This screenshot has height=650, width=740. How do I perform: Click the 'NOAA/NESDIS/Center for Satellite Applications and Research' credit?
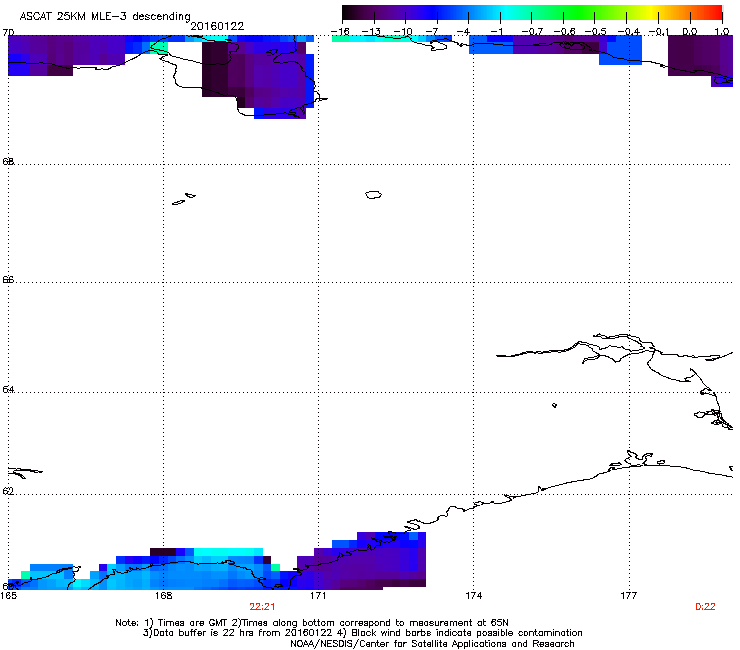tap(432, 643)
